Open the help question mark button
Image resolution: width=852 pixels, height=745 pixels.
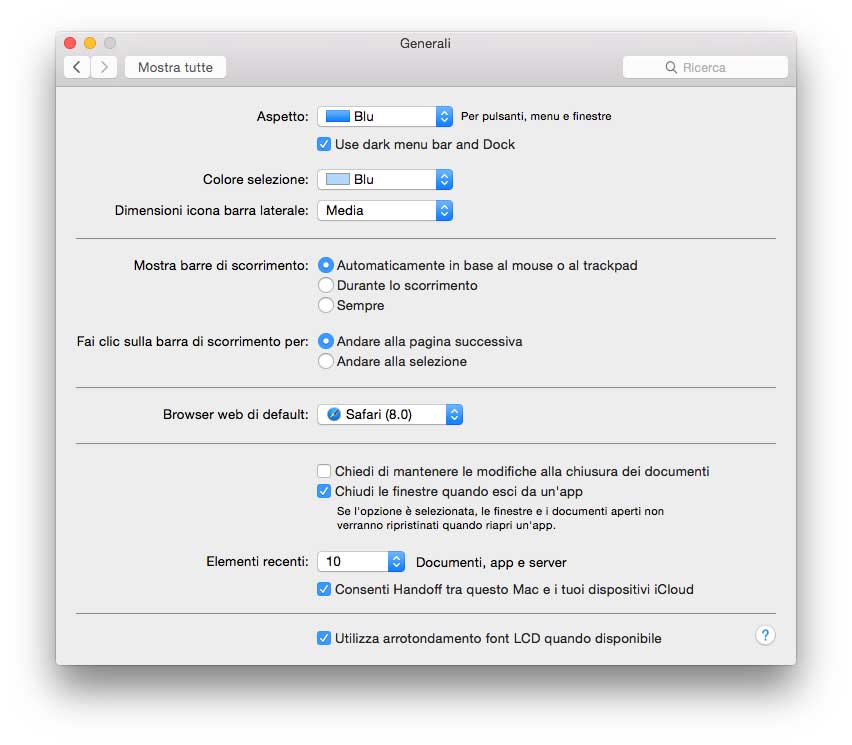(x=765, y=635)
